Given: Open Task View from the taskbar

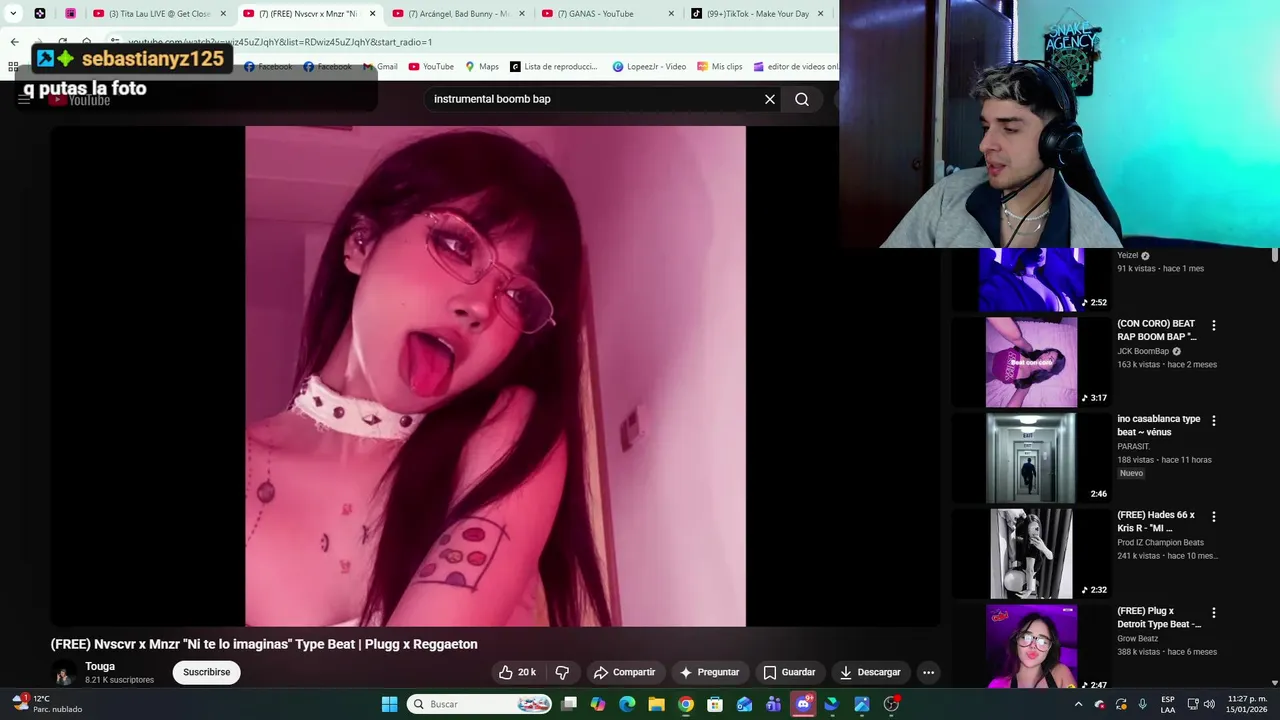Looking at the screenshot, I should click(x=569, y=704).
